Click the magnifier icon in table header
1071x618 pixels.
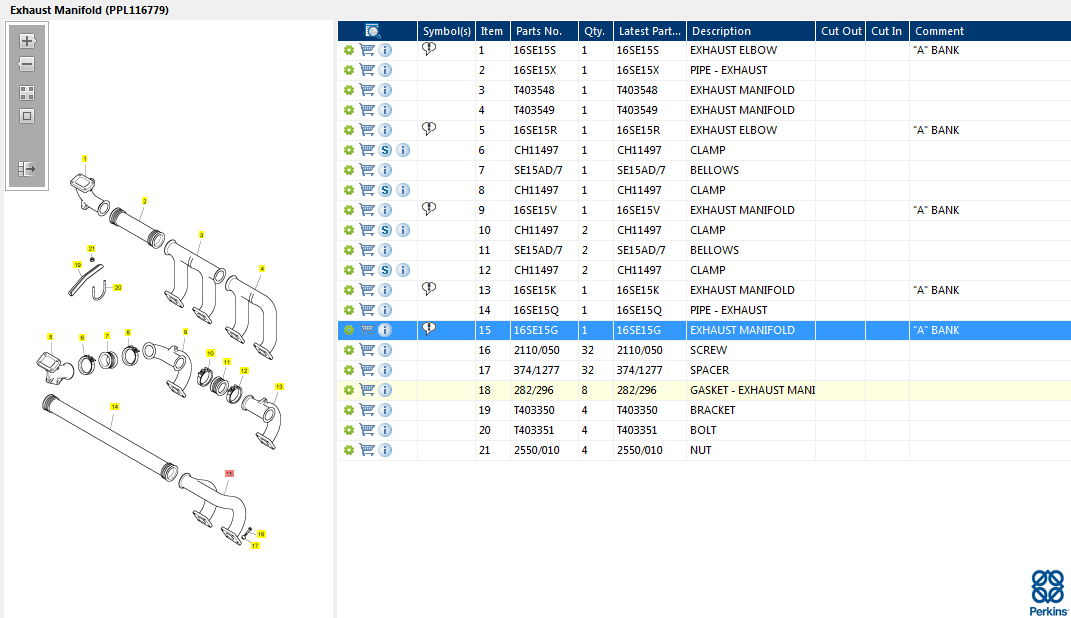point(373,31)
